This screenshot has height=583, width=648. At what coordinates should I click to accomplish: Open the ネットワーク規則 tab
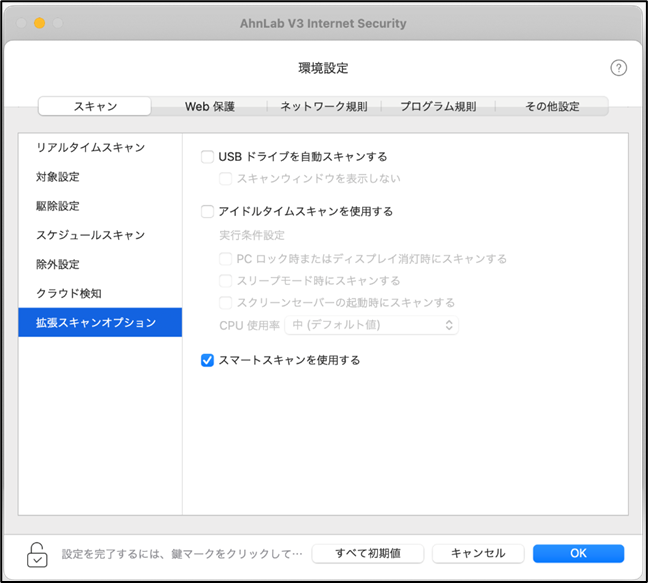click(324, 106)
